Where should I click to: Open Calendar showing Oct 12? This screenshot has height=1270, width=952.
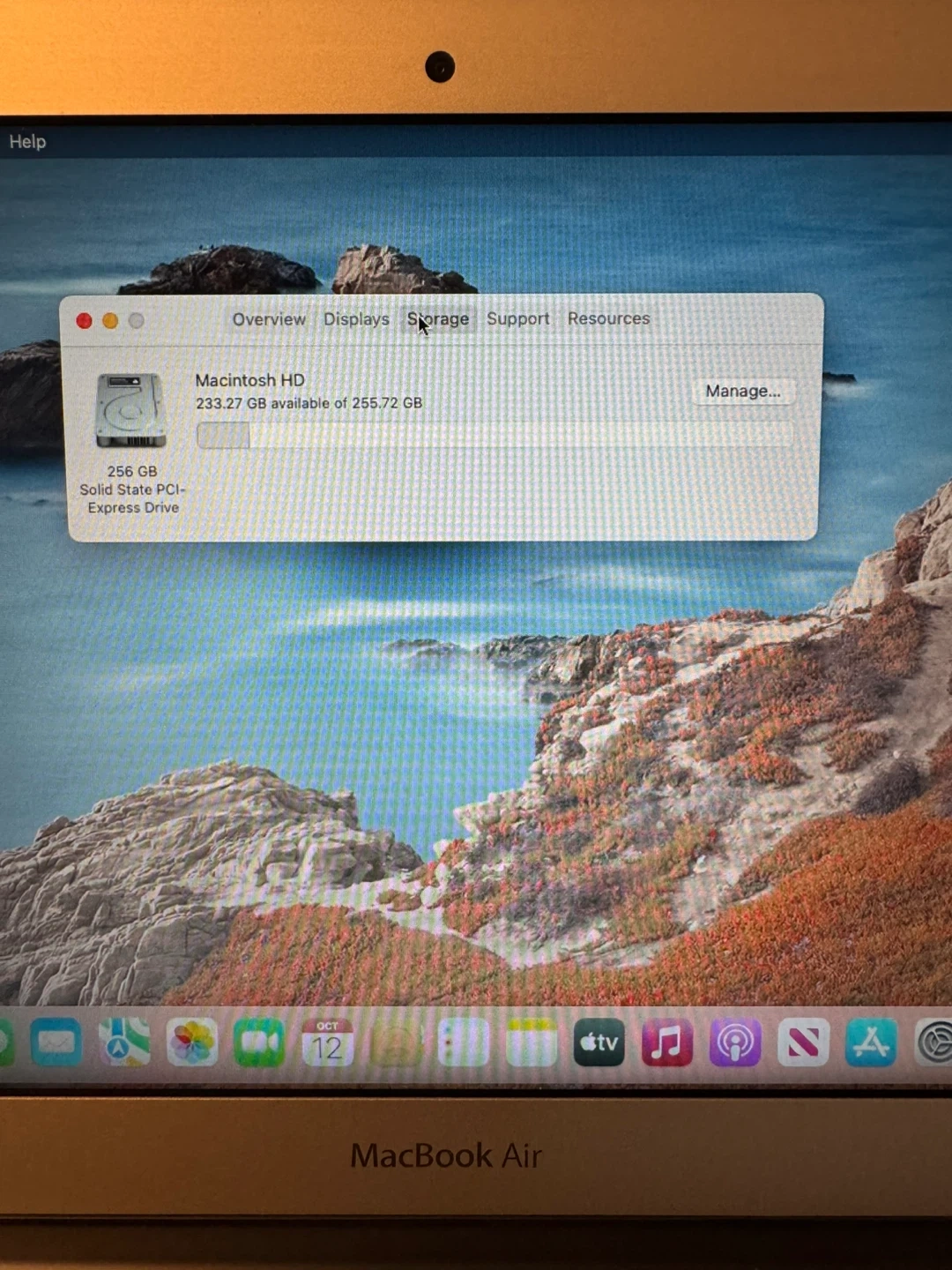[327, 1043]
